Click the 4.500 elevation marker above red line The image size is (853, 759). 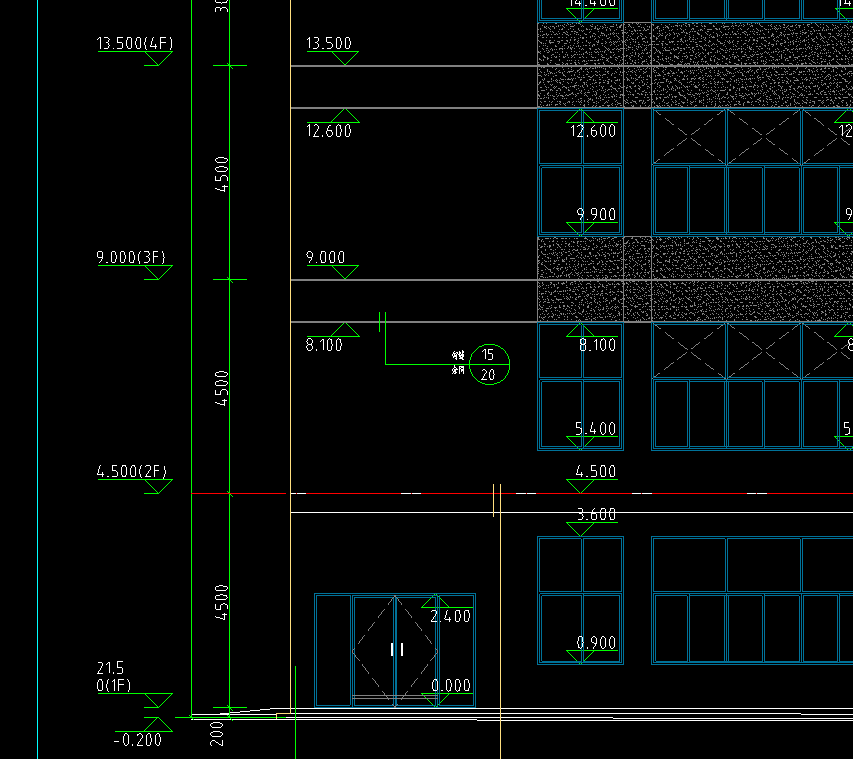[596, 471]
